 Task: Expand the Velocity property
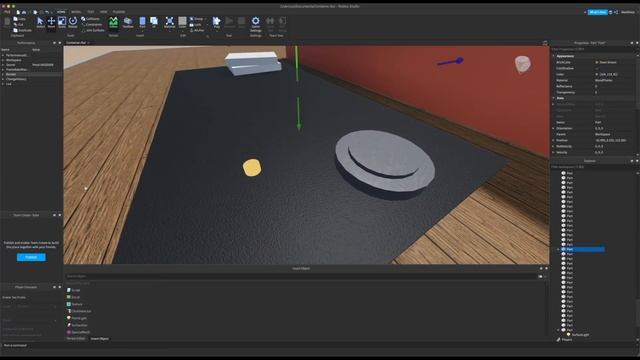(554, 152)
